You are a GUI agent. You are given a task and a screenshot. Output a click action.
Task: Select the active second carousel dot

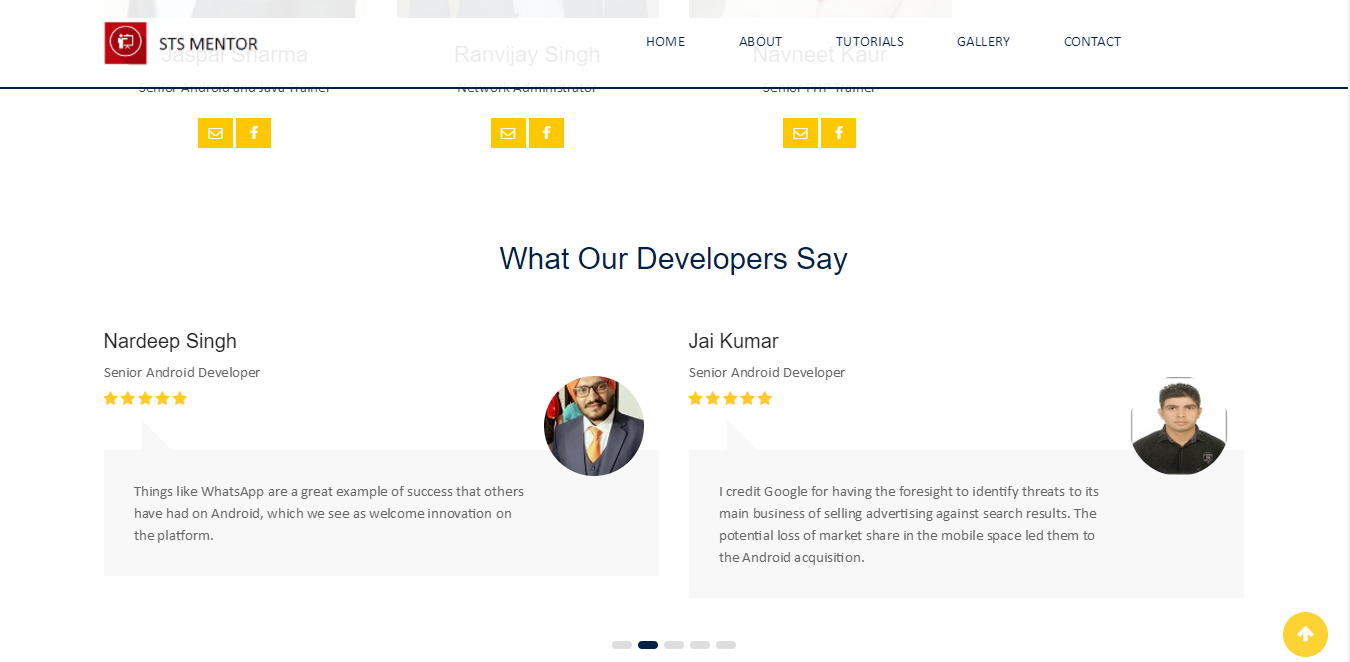pos(648,645)
